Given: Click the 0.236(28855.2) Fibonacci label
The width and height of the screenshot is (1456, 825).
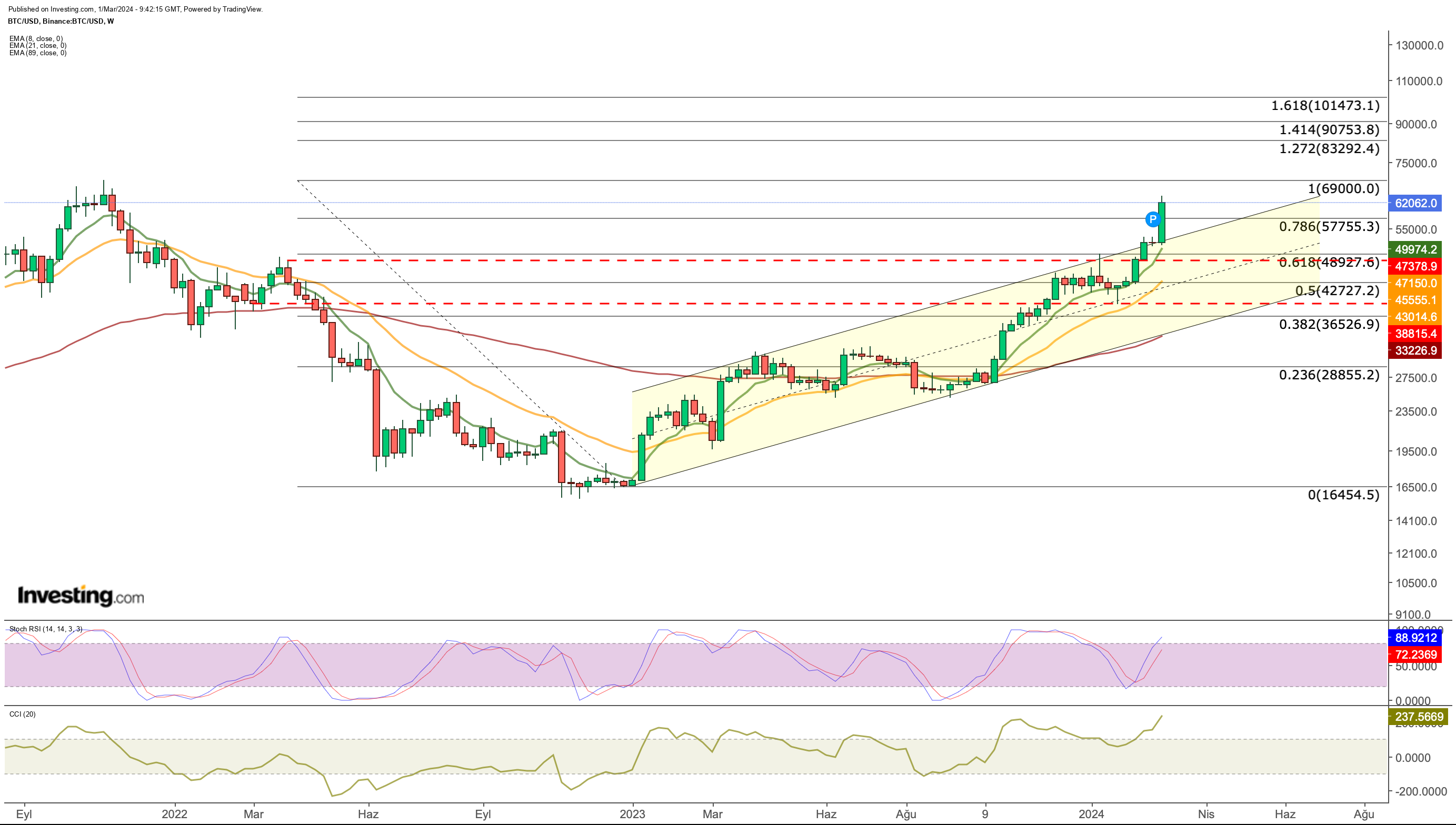Looking at the screenshot, I should click(x=1329, y=375).
